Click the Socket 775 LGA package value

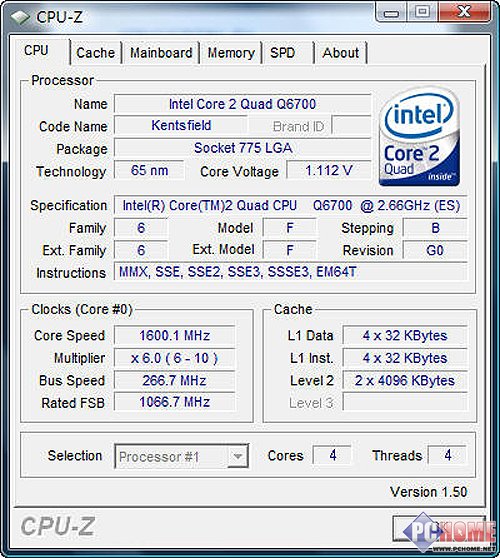pyautogui.click(x=242, y=148)
